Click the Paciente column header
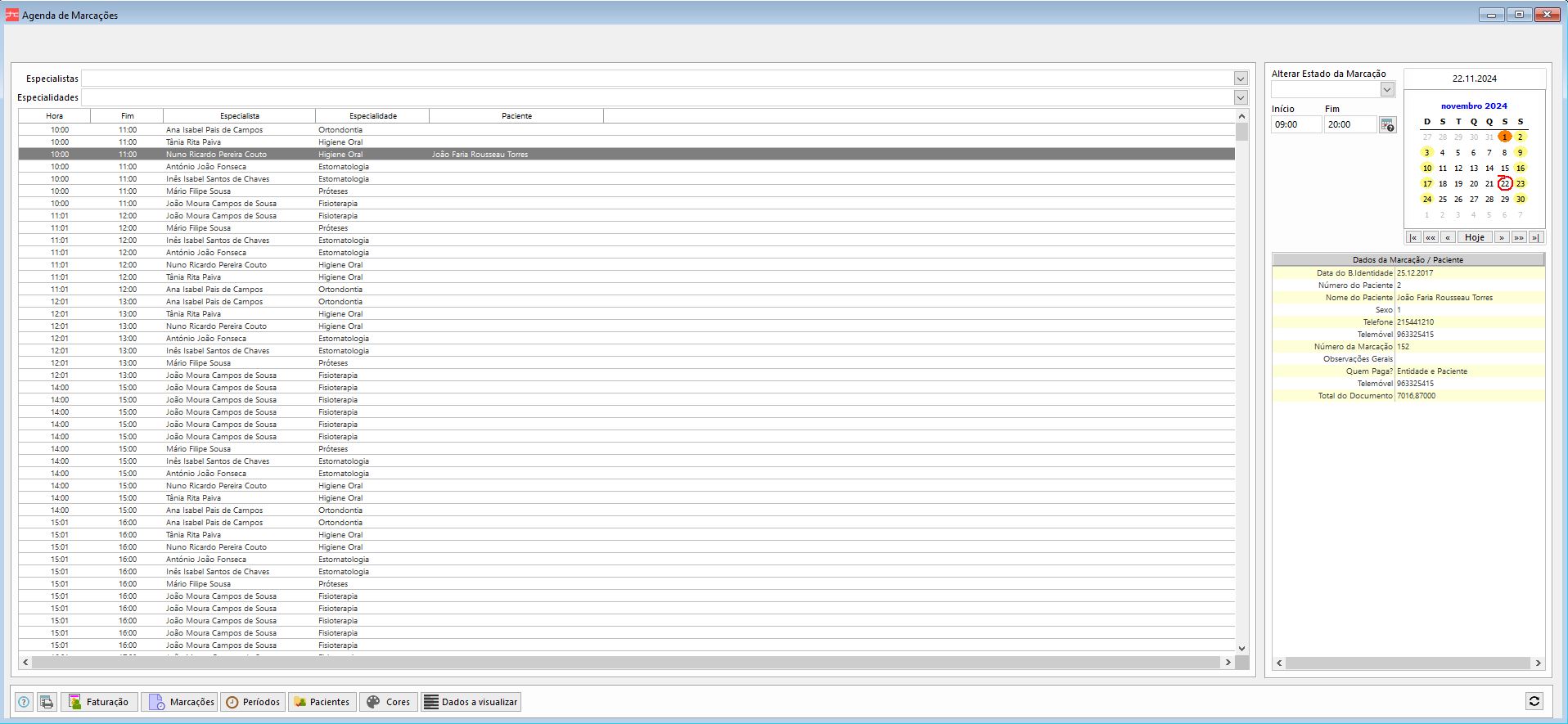 pyautogui.click(x=516, y=116)
